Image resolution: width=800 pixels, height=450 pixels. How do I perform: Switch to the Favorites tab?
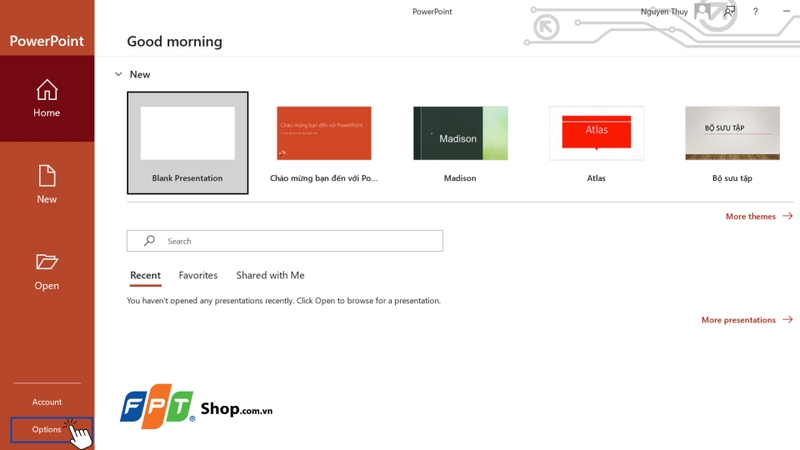point(198,276)
